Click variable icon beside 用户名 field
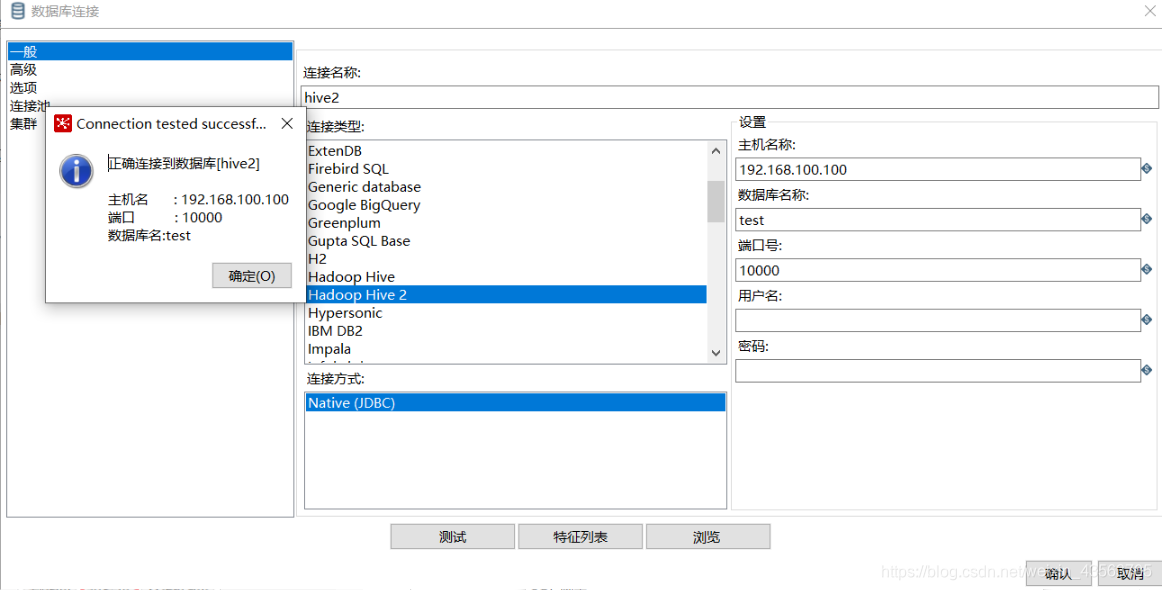 click(x=1148, y=320)
